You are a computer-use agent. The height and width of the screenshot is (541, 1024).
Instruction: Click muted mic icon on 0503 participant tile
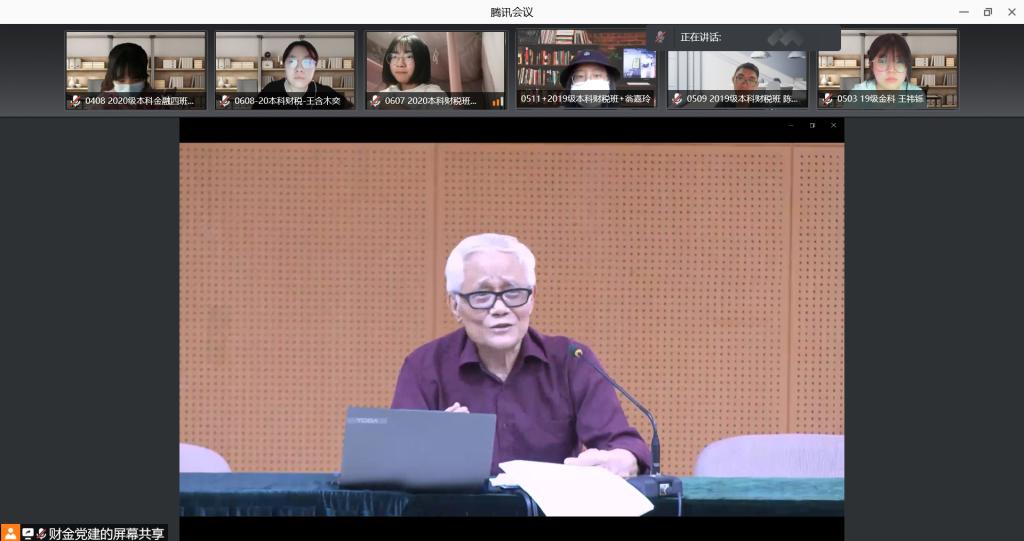coord(827,100)
